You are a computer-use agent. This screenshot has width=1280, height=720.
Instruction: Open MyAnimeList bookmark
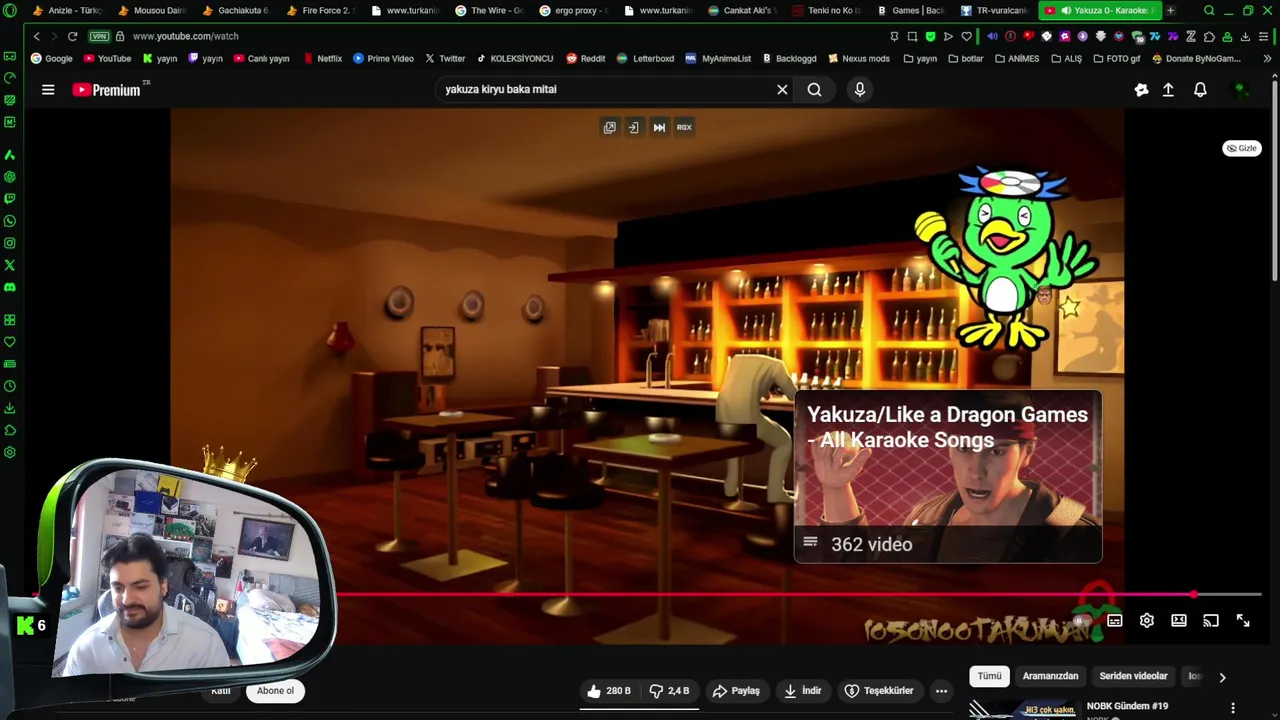coord(718,59)
